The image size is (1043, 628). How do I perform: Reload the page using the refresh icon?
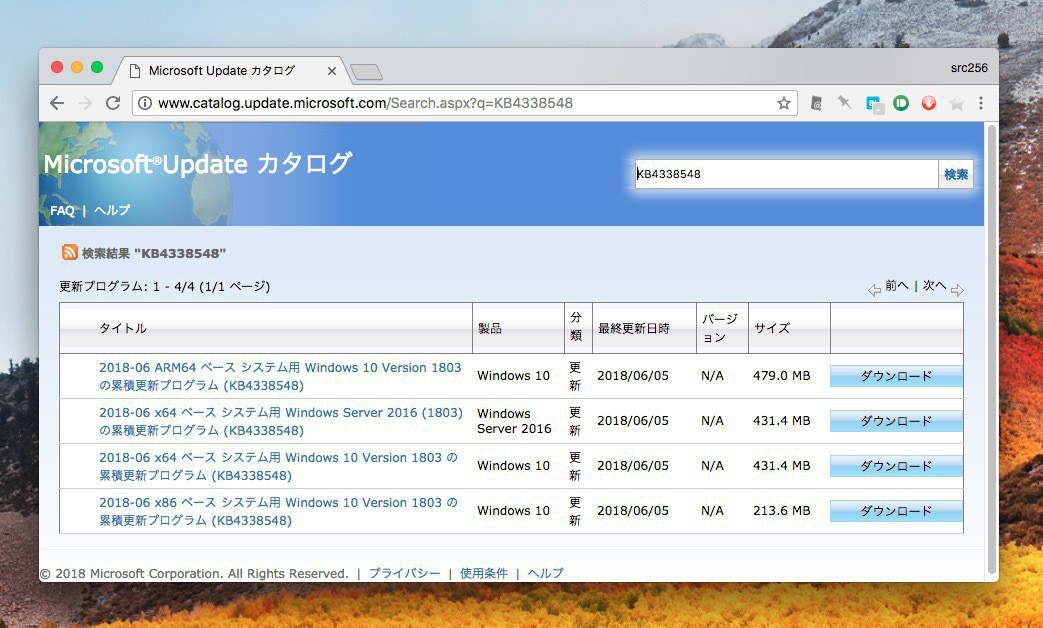[113, 103]
